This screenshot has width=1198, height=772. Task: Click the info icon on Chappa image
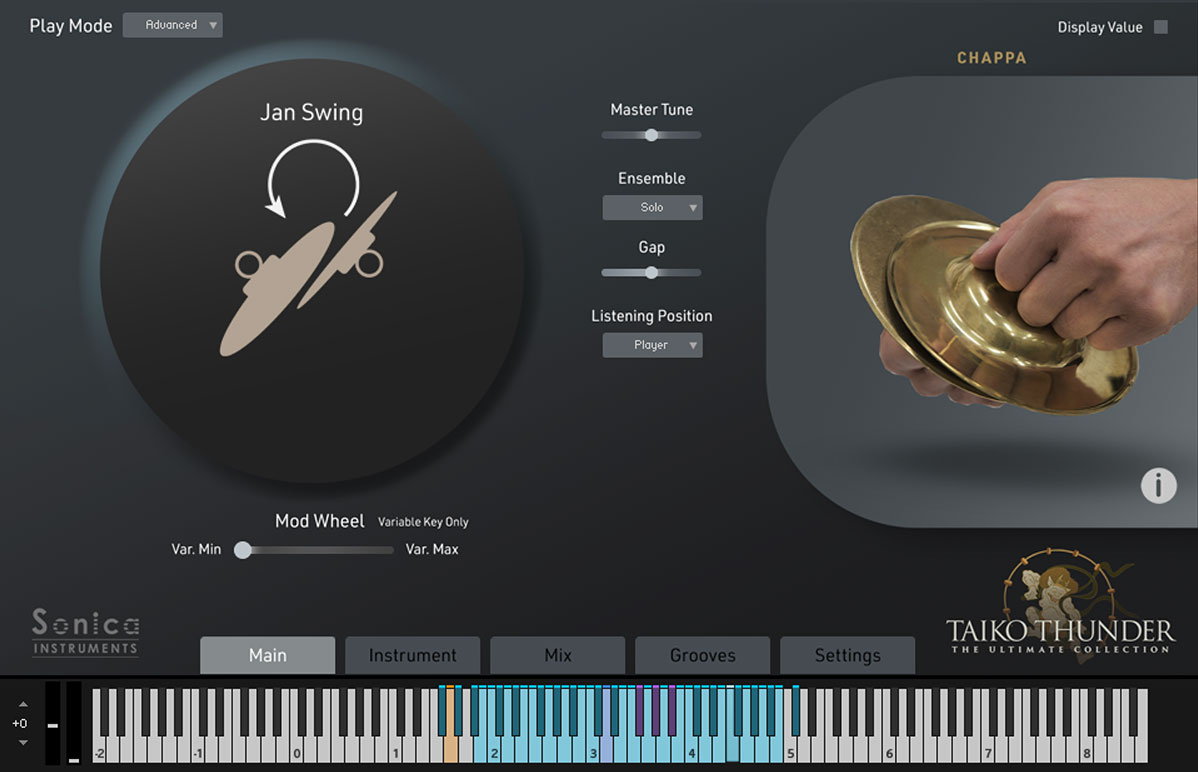1158,485
